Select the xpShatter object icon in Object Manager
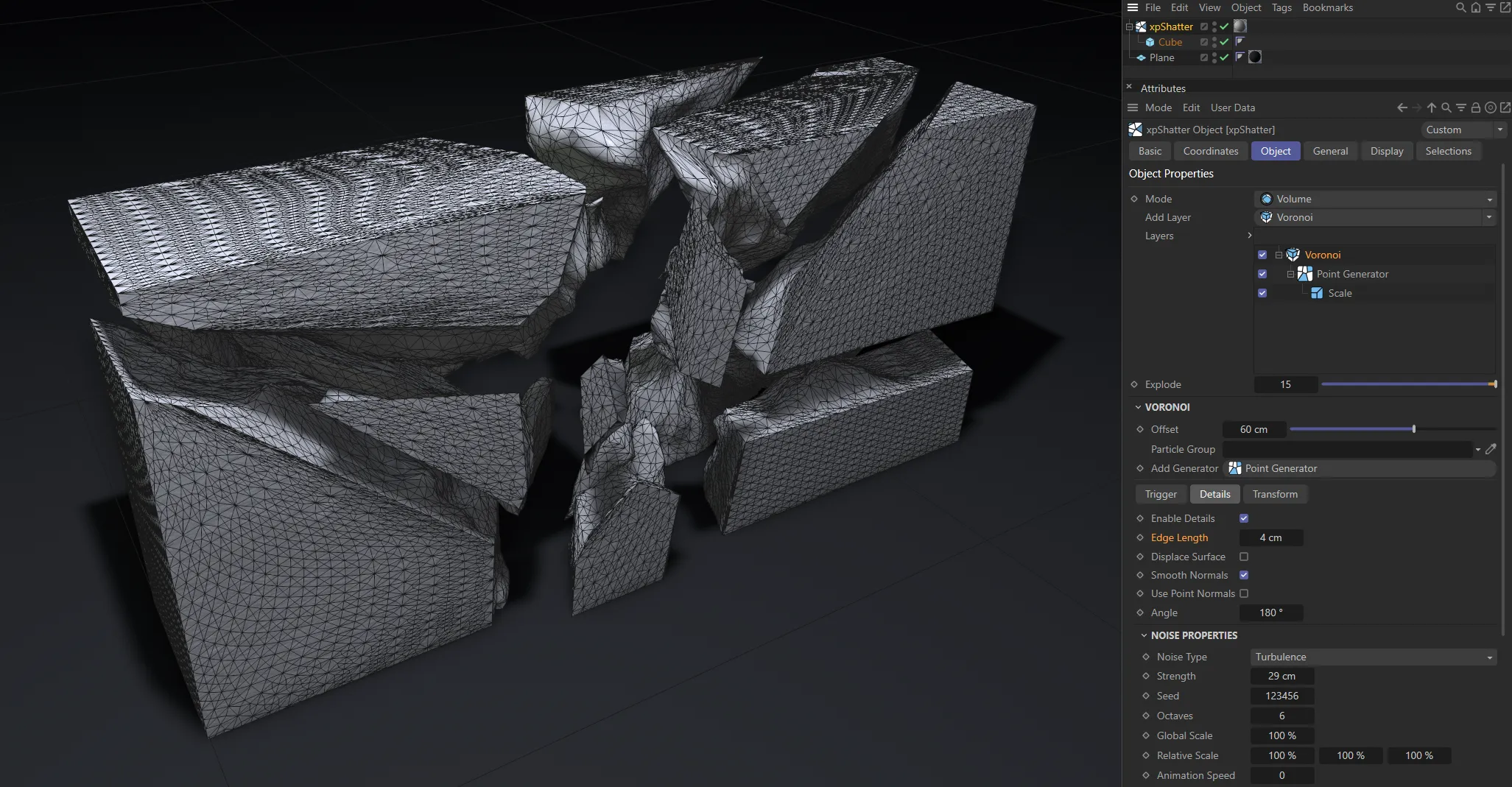 click(1141, 27)
